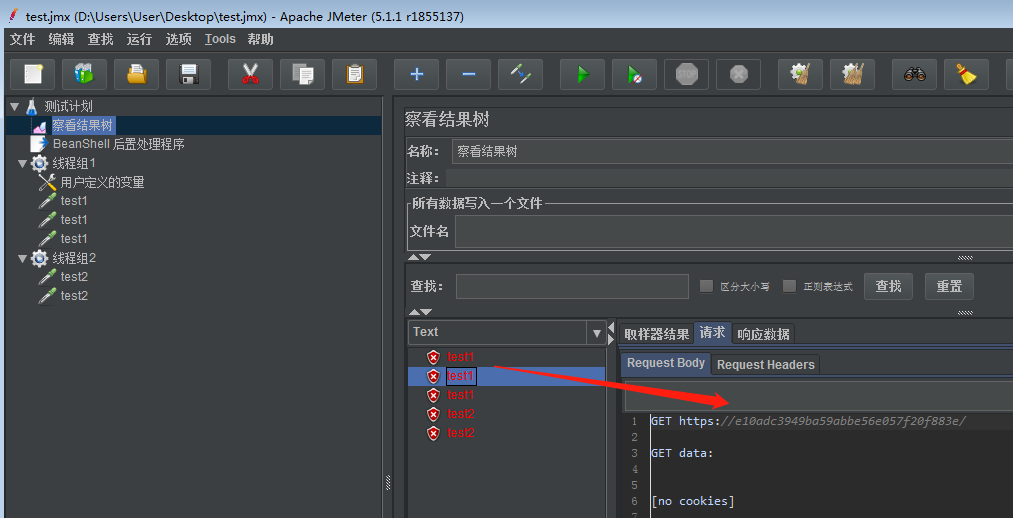This screenshot has height=518, width=1013.
Task: Open the Templates toolbar icon
Action: pos(85,74)
